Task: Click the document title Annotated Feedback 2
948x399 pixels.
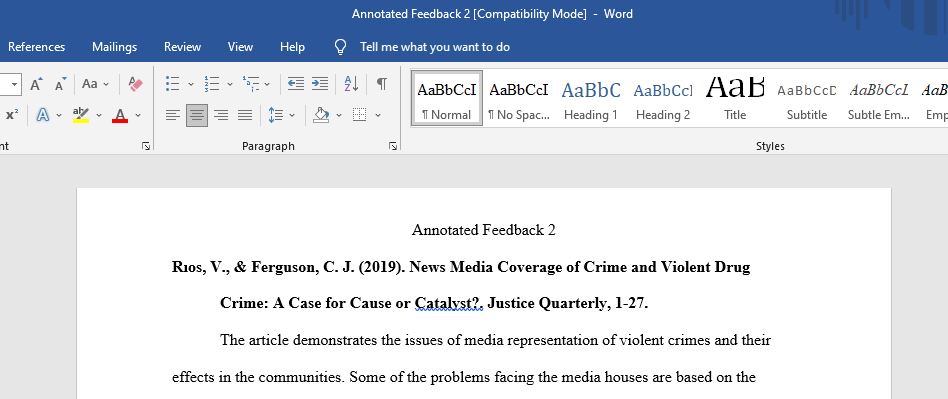Action: 484,230
